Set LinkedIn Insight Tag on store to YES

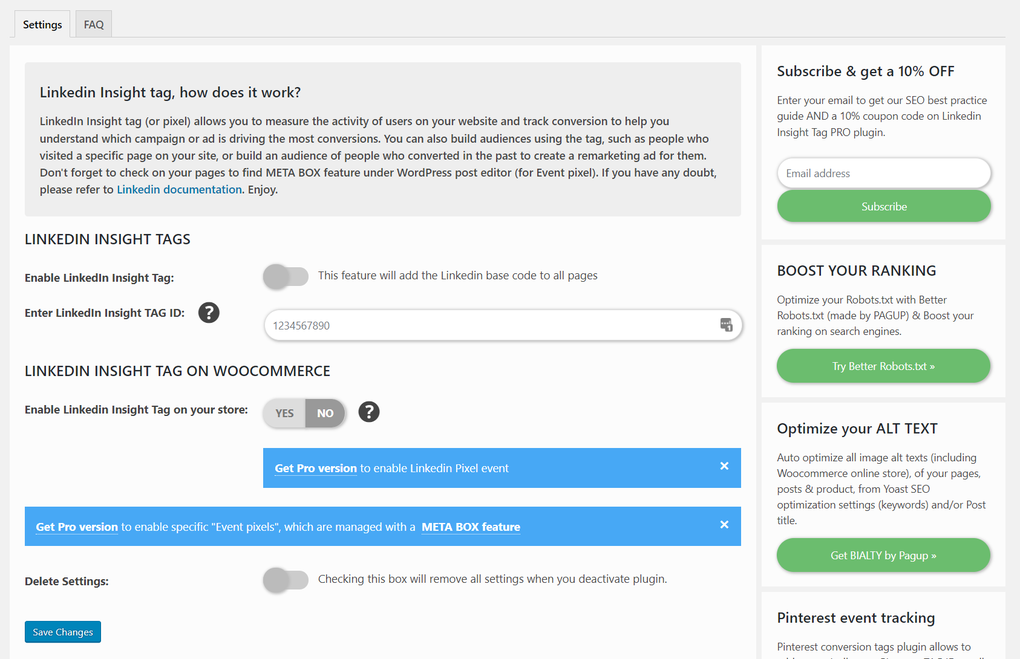point(283,411)
